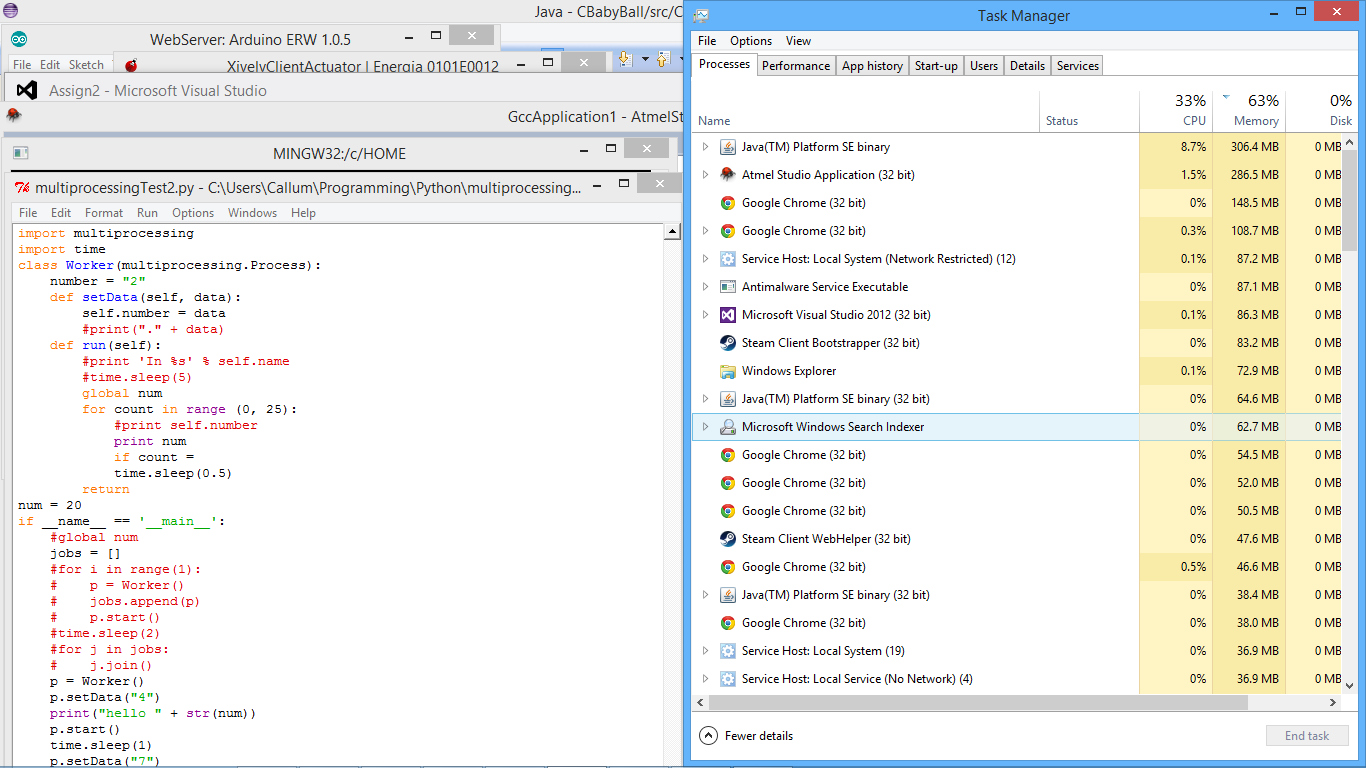Click the line 'num = 20' in the code
The width and height of the screenshot is (1366, 768).
50,505
